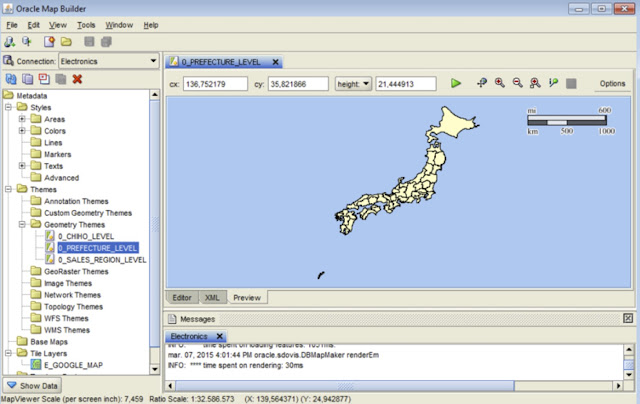Image resolution: width=640 pixels, height=404 pixels.
Task: Open the Tools menu
Action: point(86,25)
